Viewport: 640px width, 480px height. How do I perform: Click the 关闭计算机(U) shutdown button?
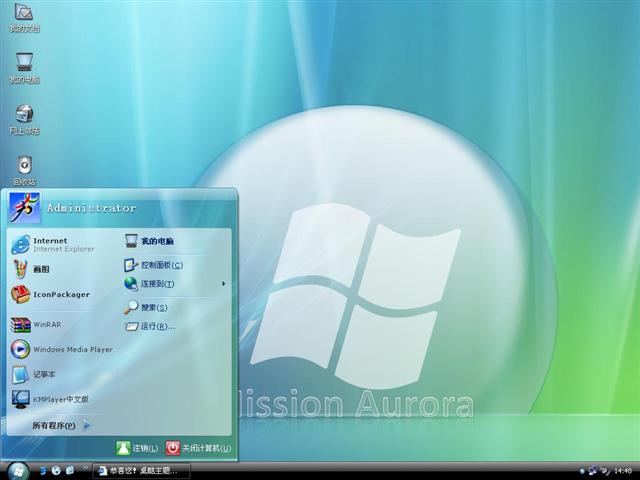pos(199,448)
